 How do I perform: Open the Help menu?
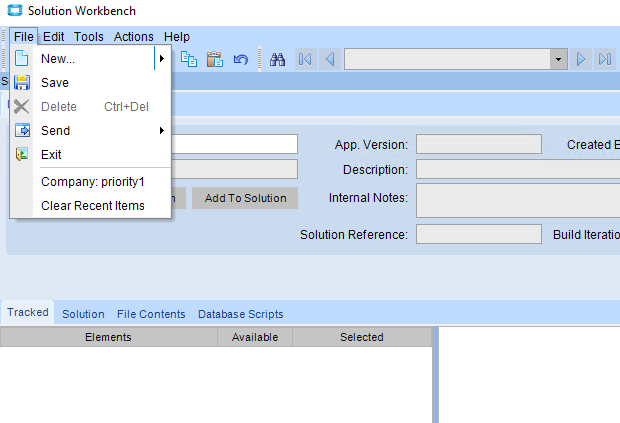tap(177, 37)
